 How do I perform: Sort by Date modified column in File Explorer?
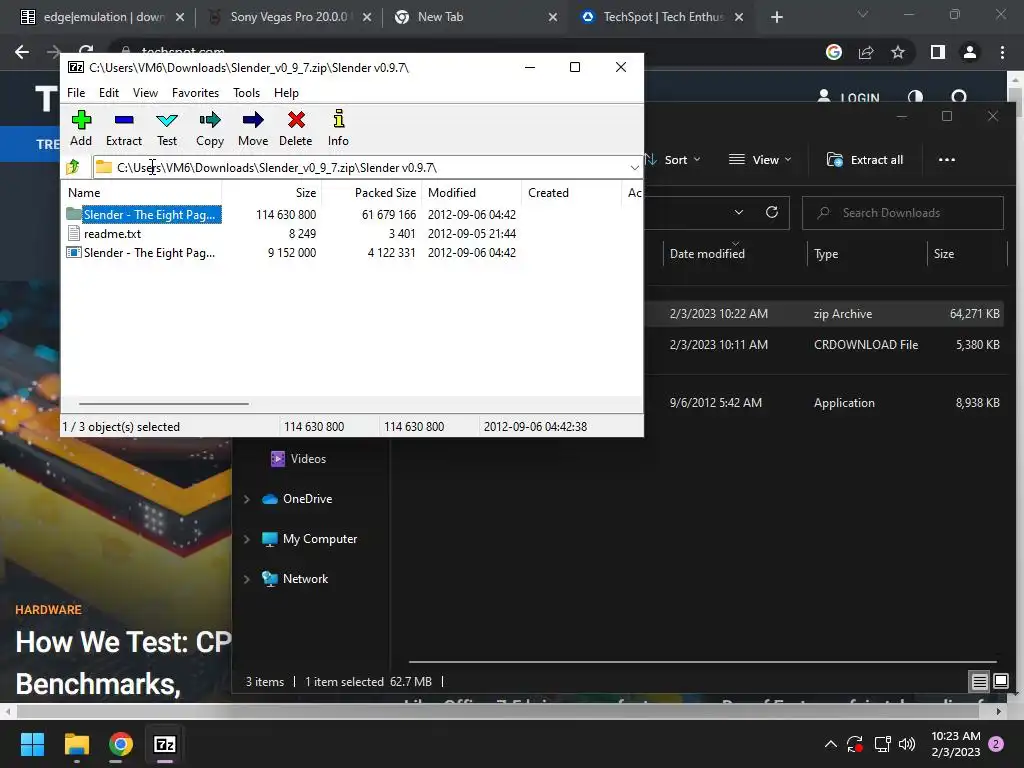point(707,254)
